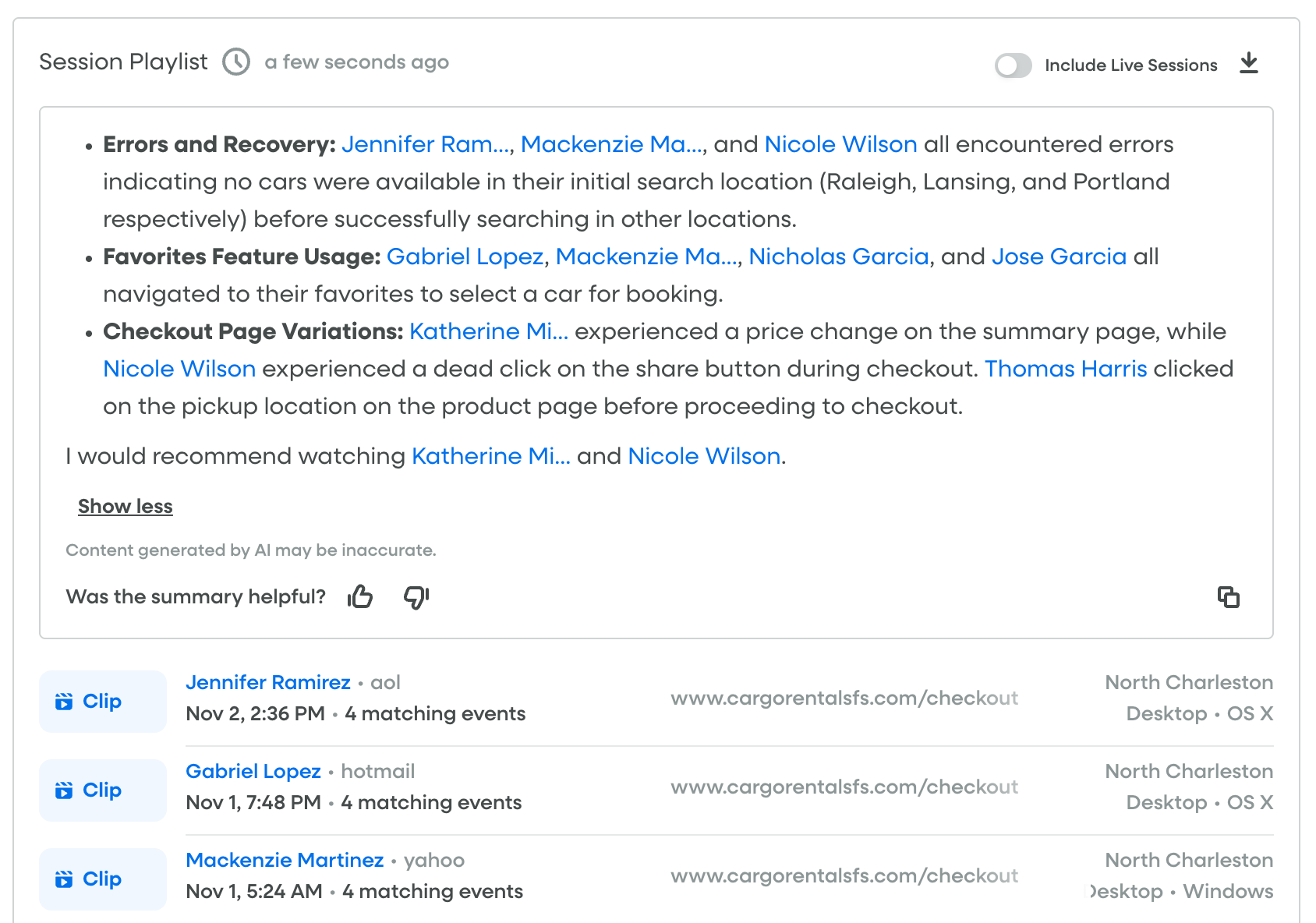Open Gabriel Lopez user link in list
1316x923 pixels.
coord(253,772)
